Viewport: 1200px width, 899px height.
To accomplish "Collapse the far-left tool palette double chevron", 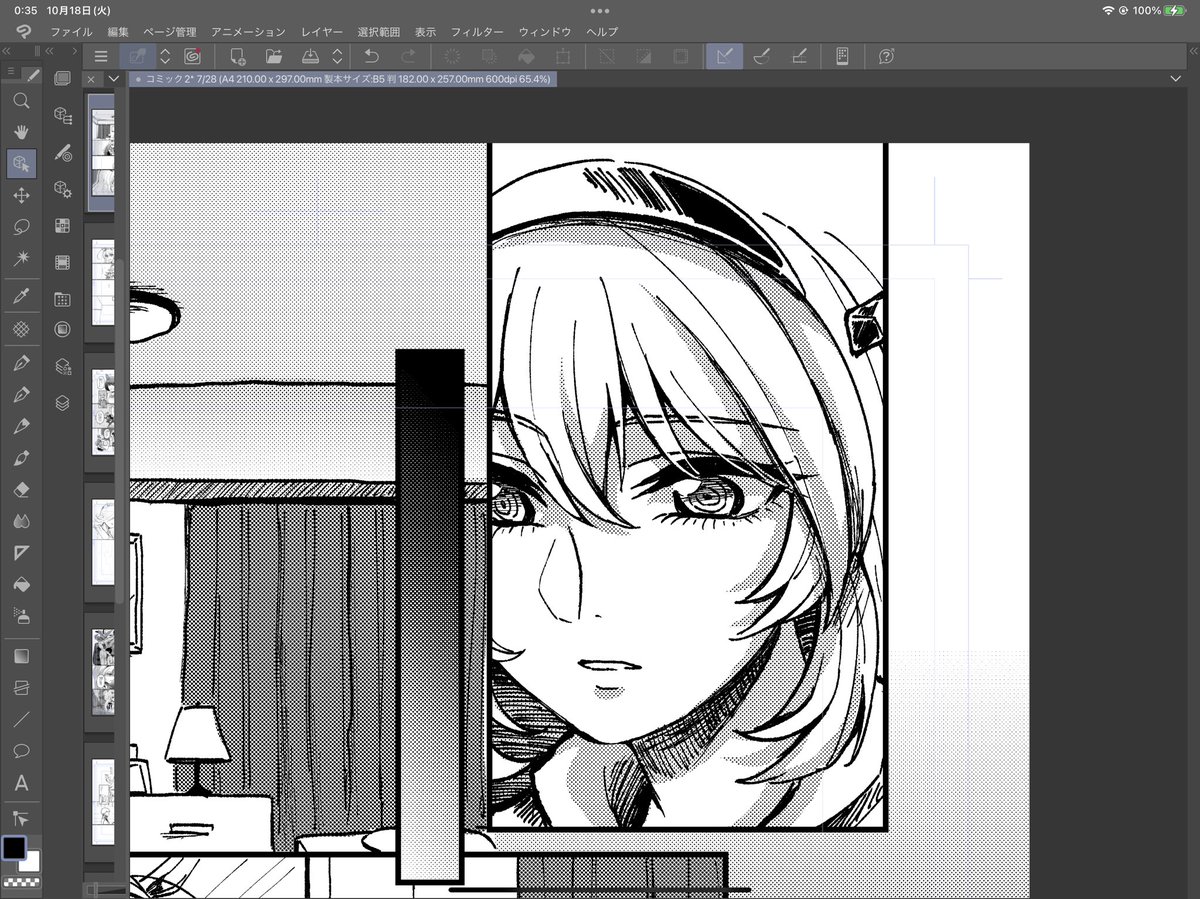I will tap(7, 50).
